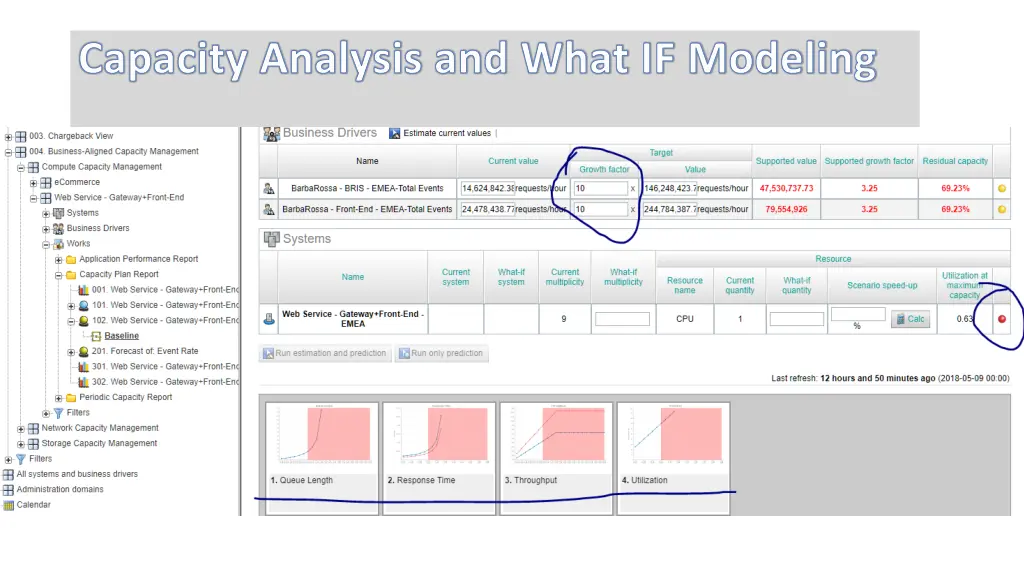
Task: Click the chart icon of report 302
Action: pos(84,382)
